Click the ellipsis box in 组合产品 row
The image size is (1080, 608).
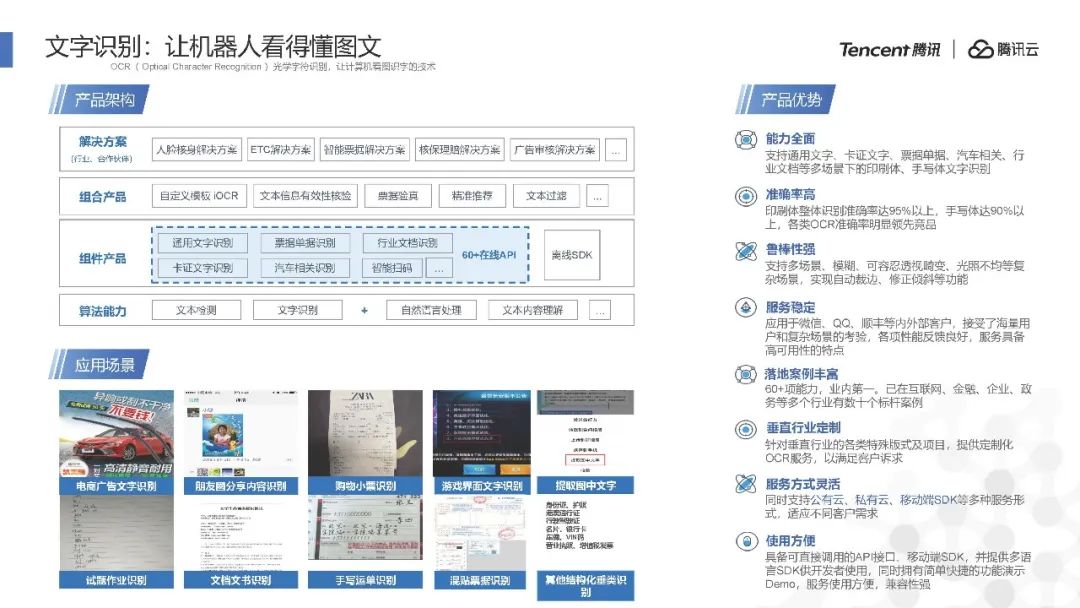click(x=597, y=196)
